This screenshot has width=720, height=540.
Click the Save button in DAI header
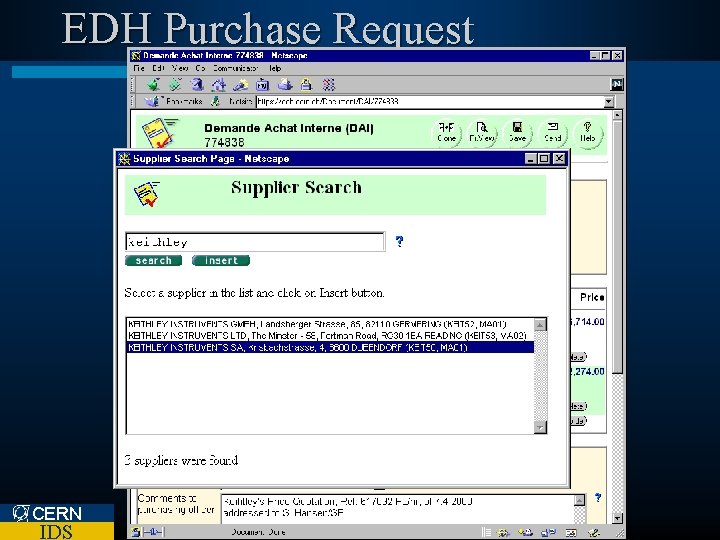click(x=517, y=132)
